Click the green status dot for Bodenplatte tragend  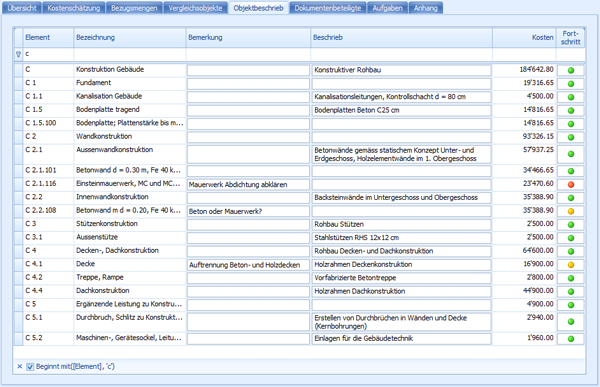[571, 111]
